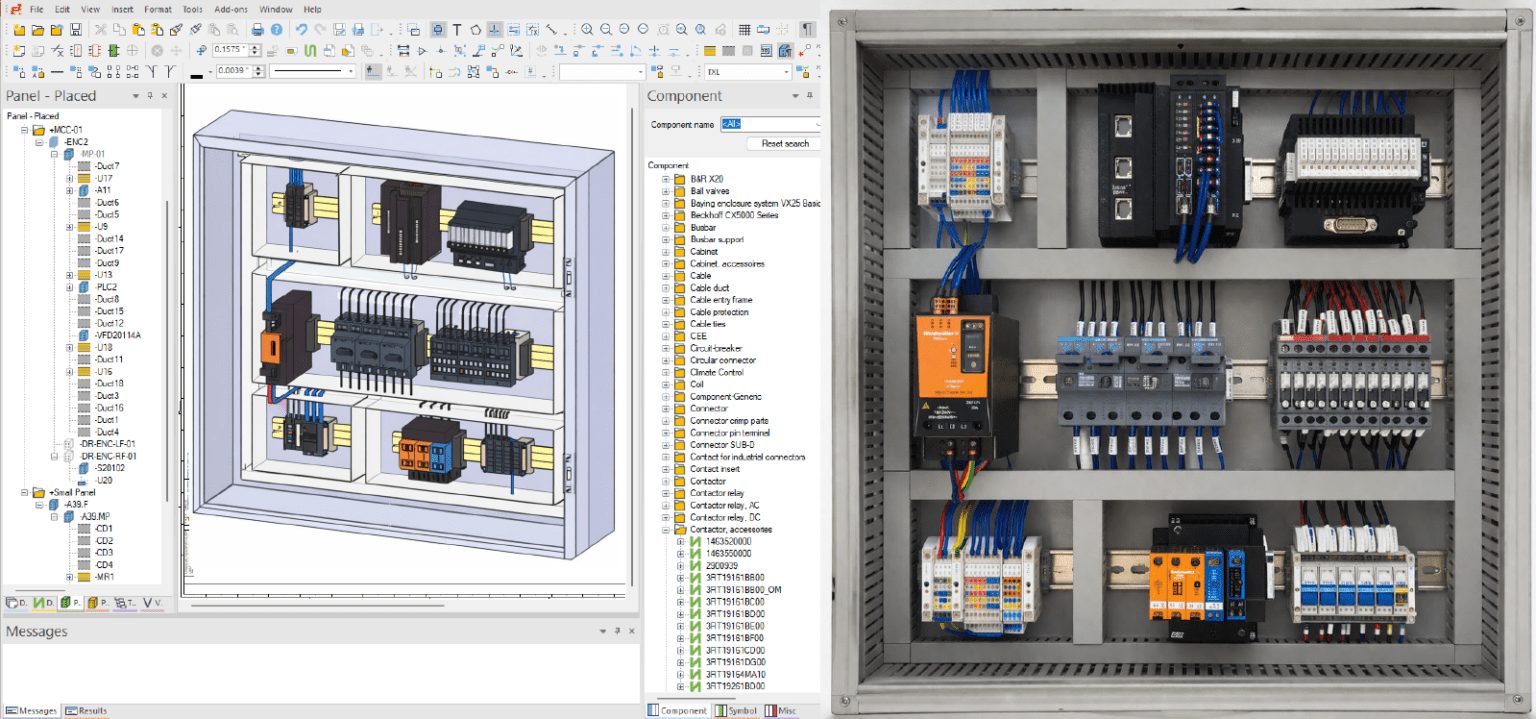The height and width of the screenshot is (719, 1536).
Task: Click the yellow horizontal lines layer icon
Action: coord(710,51)
